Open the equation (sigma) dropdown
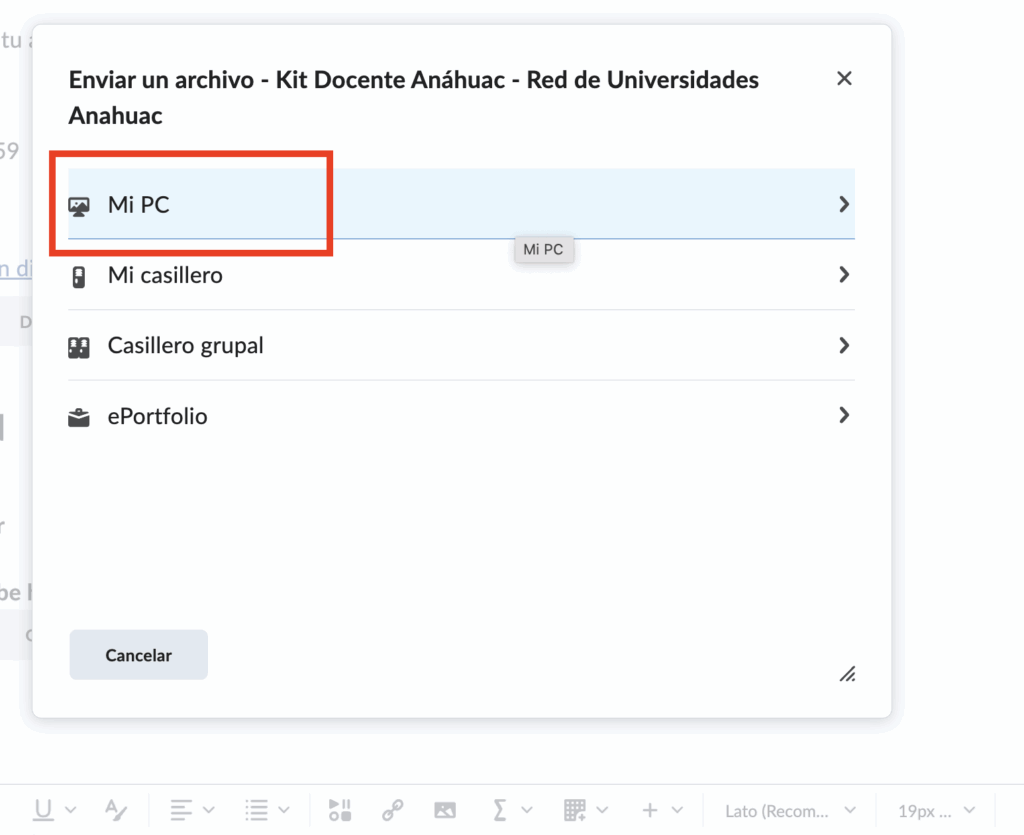Image resolution: width=1024 pixels, height=835 pixels. [x=513, y=810]
